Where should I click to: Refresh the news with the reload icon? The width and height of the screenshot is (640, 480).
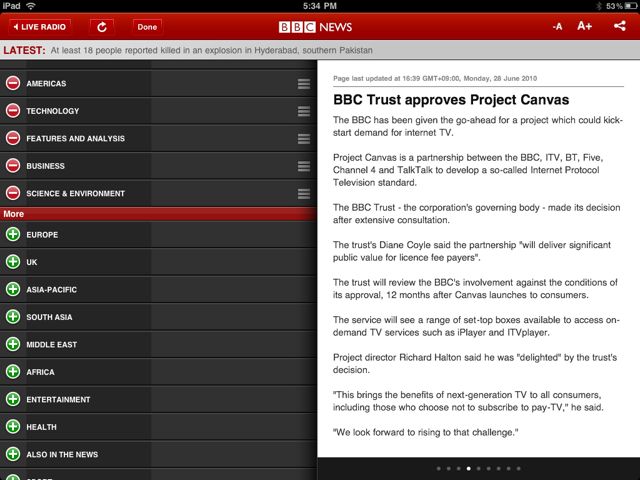click(102, 27)
